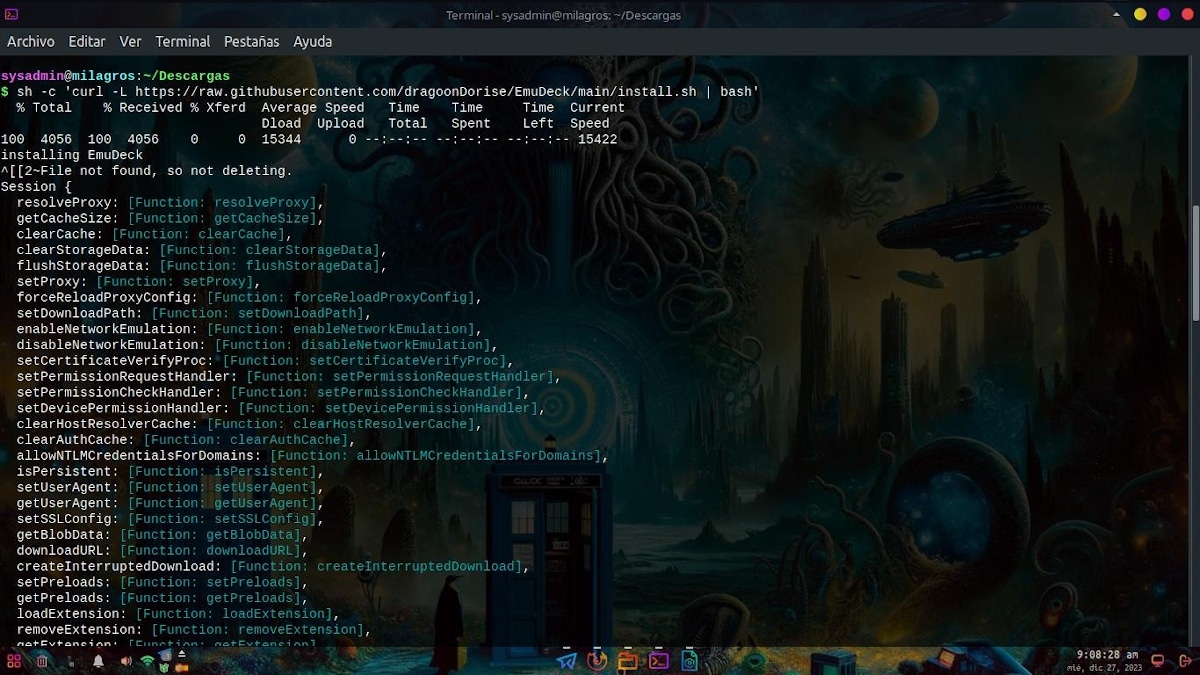Mute audio via the speaker tray icon
Screen dimensions: 1200x675
point(126,661)
